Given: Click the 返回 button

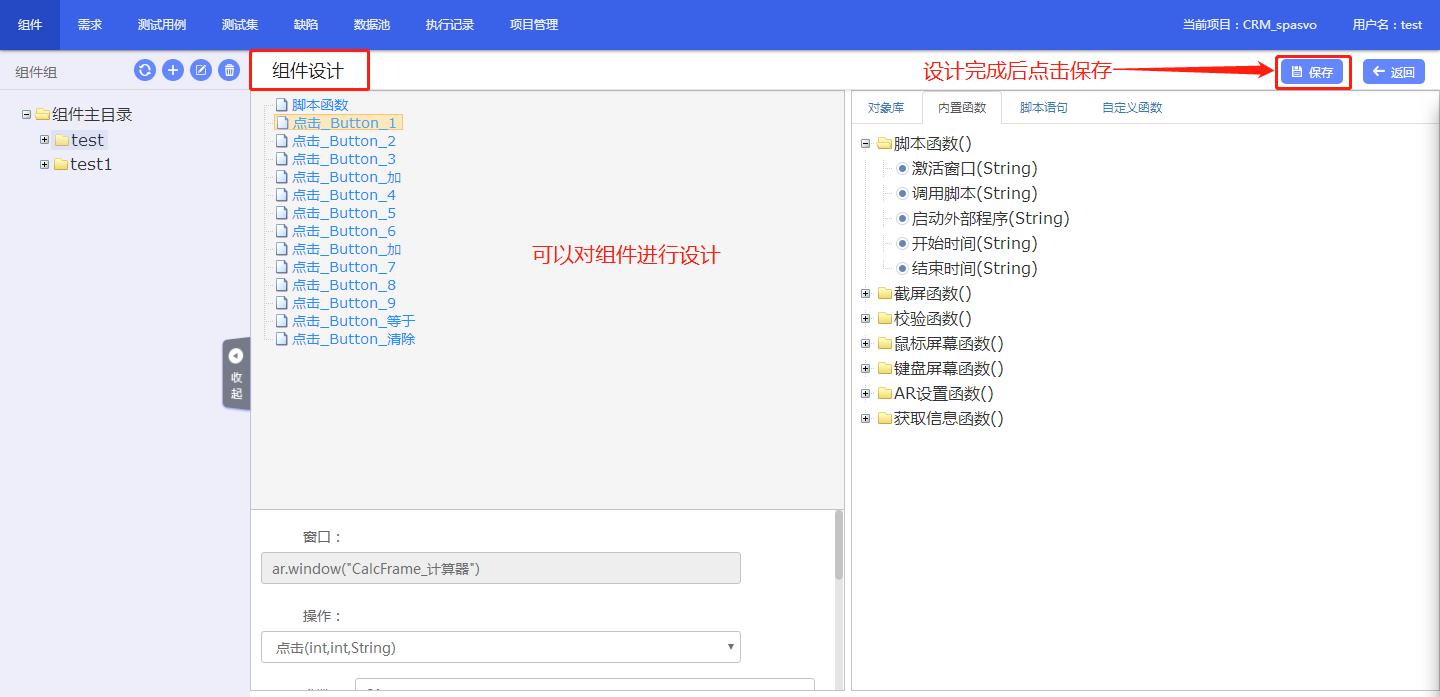Looking at the screenshot, I should coord(1393,72).
